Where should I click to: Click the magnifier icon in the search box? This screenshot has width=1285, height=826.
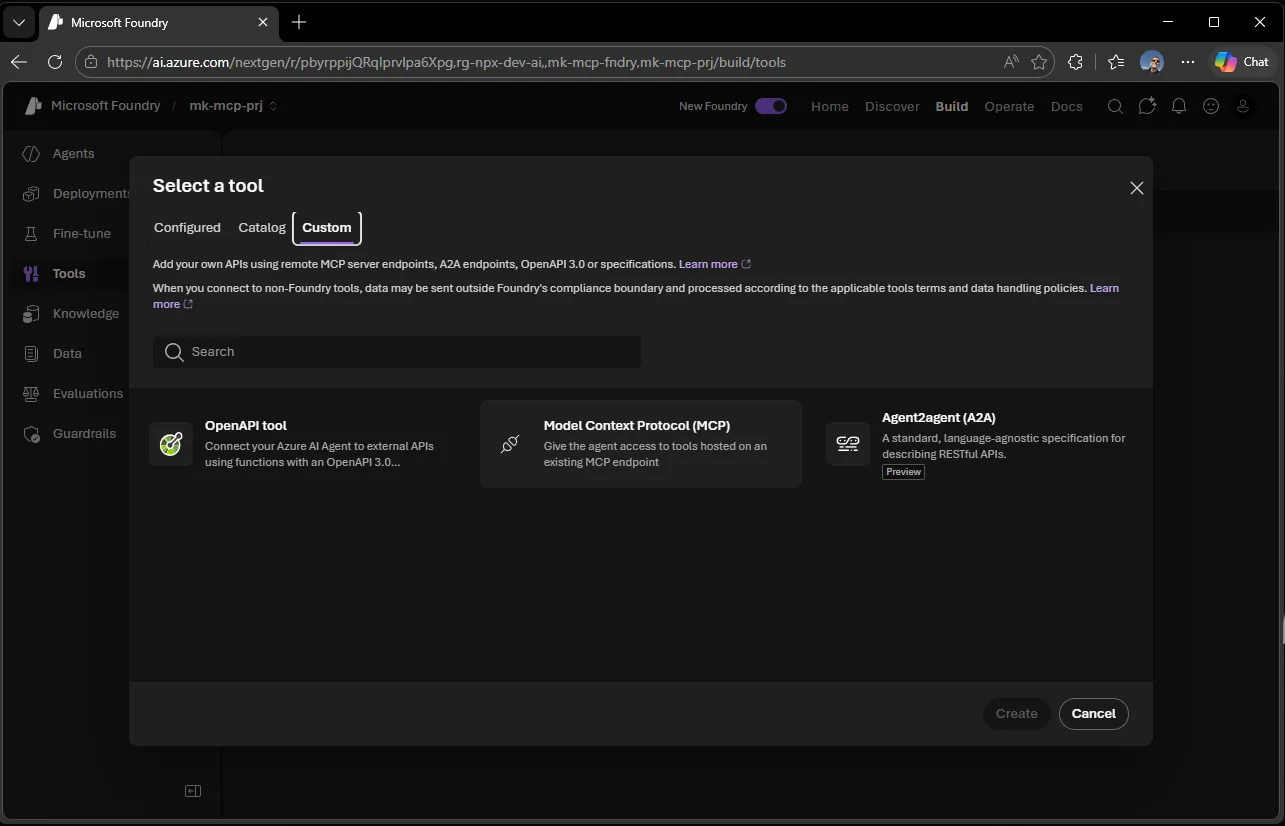[174, 352]
